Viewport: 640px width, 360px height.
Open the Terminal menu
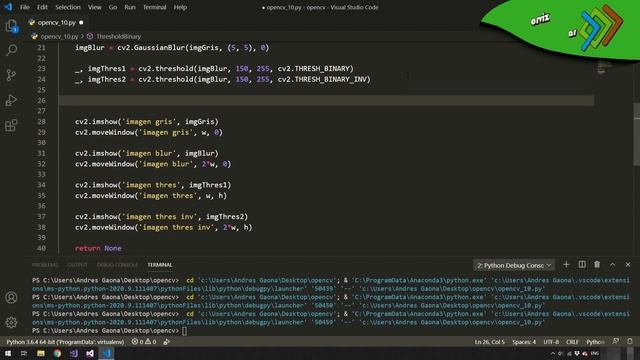point(155,7)
